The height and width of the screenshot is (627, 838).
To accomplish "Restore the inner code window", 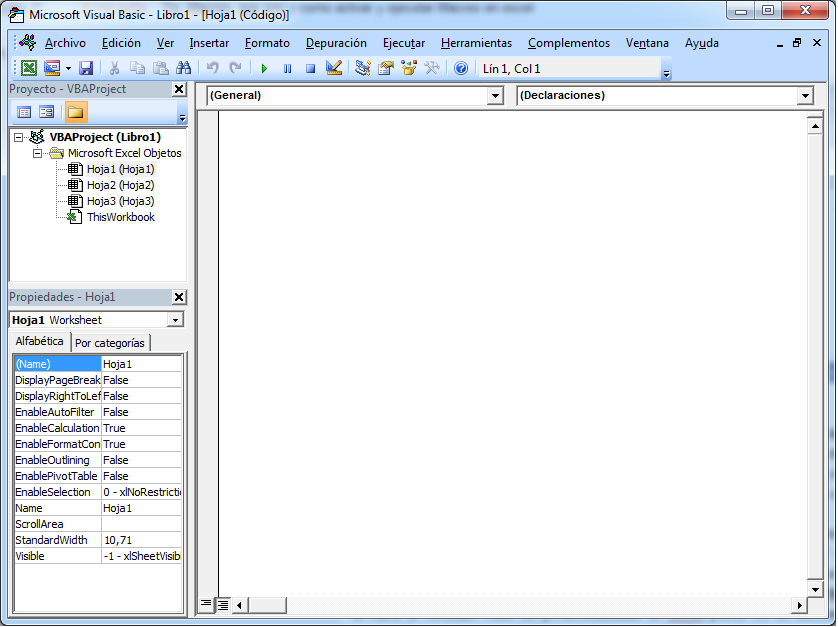I will (797, 43).
